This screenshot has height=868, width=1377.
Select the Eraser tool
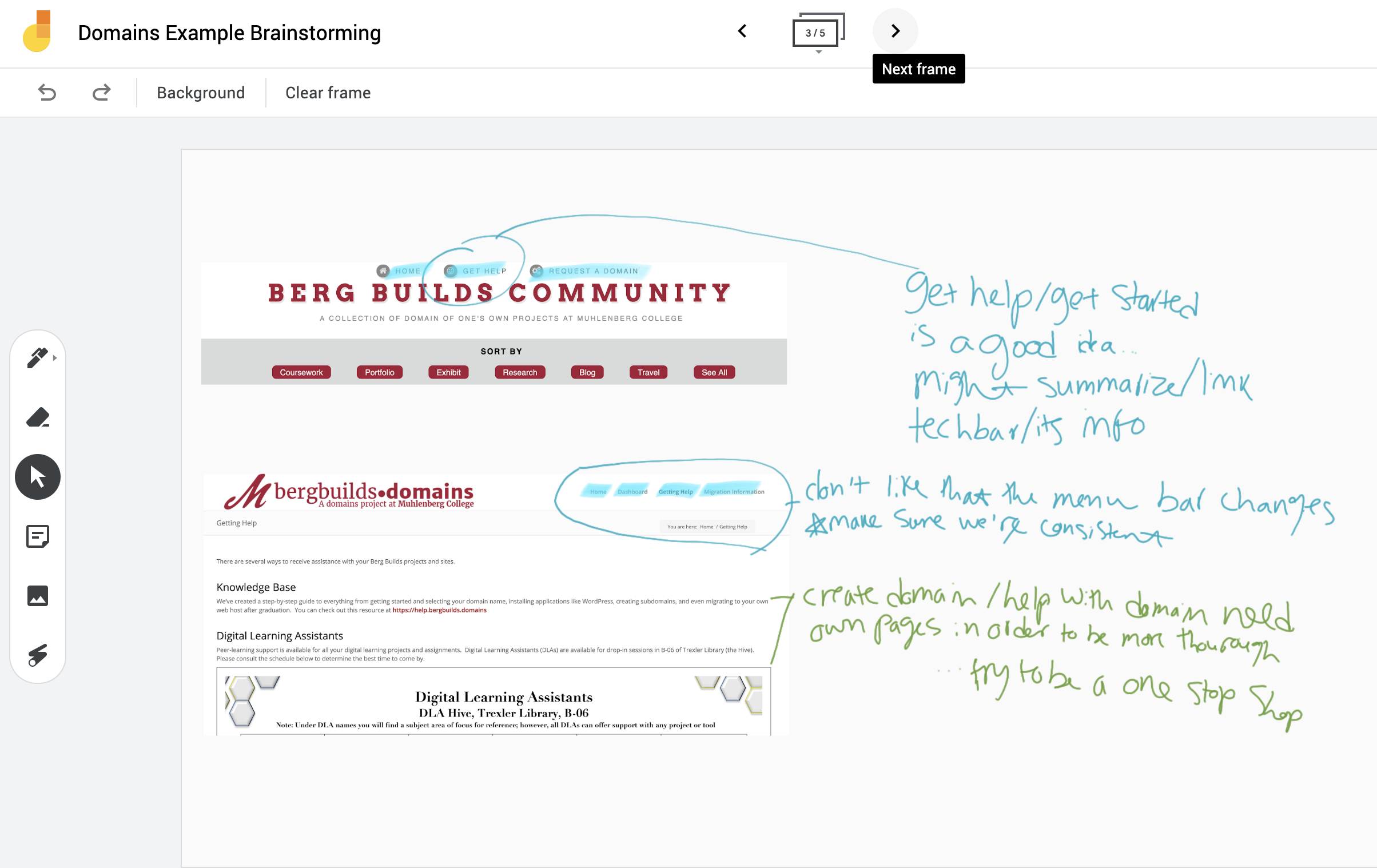click(x=38, y=417)
